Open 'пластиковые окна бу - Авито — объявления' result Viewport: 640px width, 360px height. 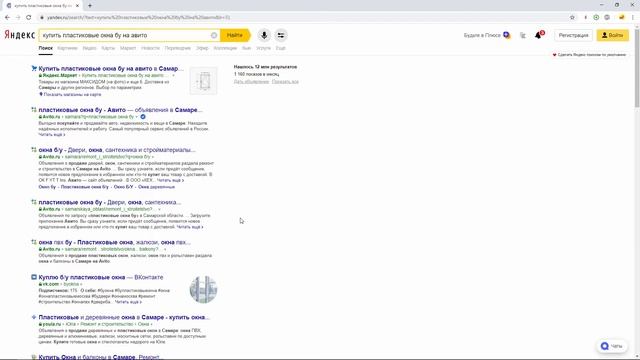120,110
